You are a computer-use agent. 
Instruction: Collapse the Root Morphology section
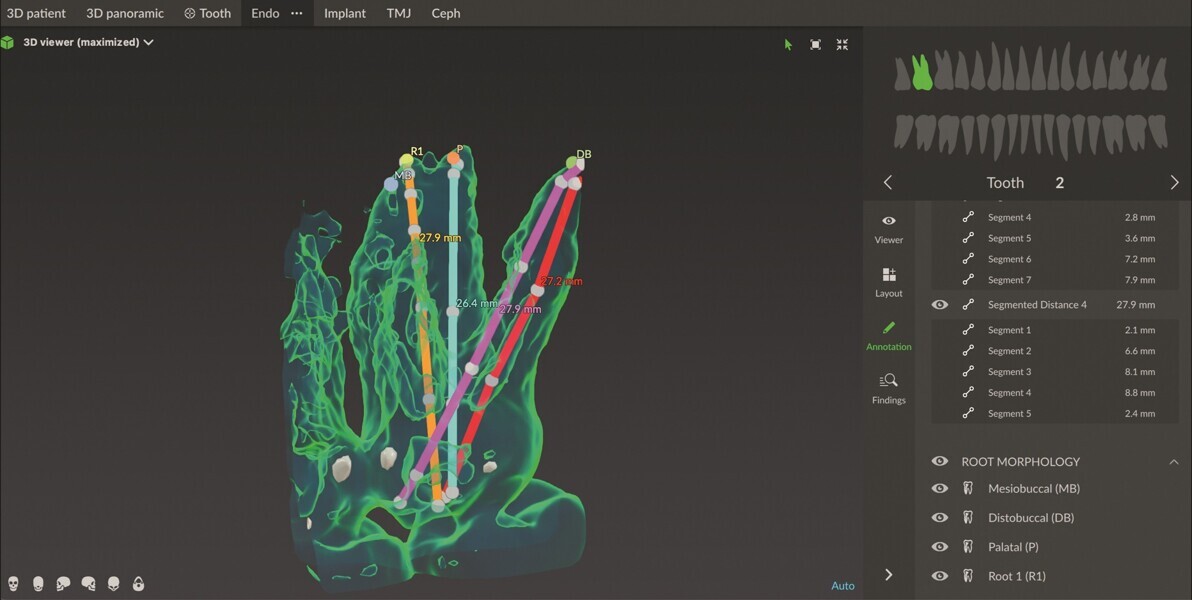point(1173,462)
